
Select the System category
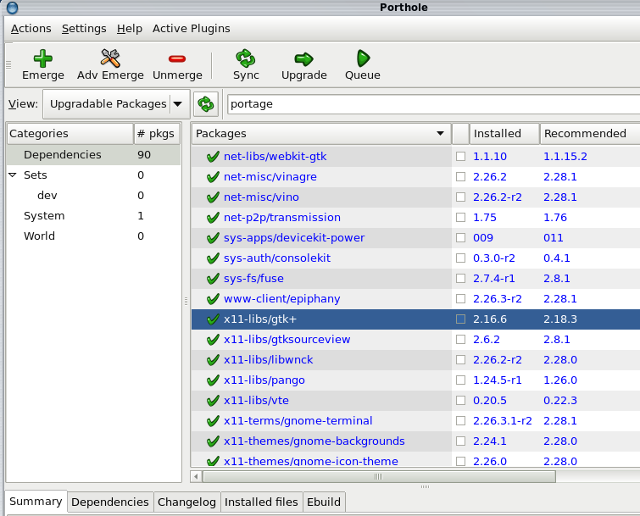[x=93, y=216]
